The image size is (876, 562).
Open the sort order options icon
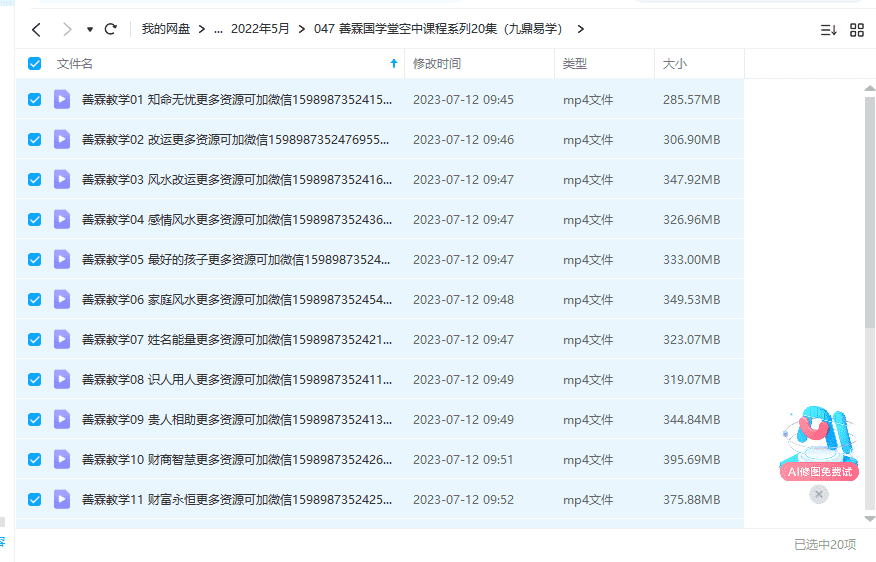pyautogui.click(x=828, y=30)
